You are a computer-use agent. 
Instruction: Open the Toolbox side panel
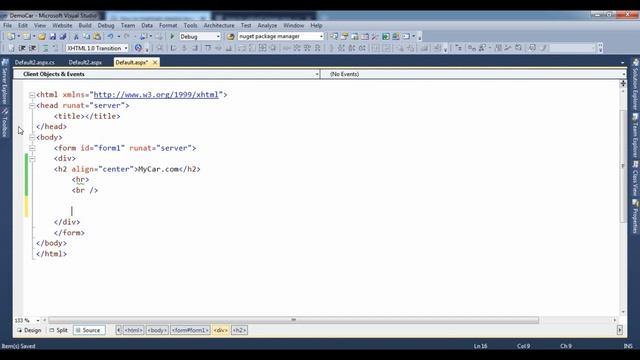pos(4,122)
